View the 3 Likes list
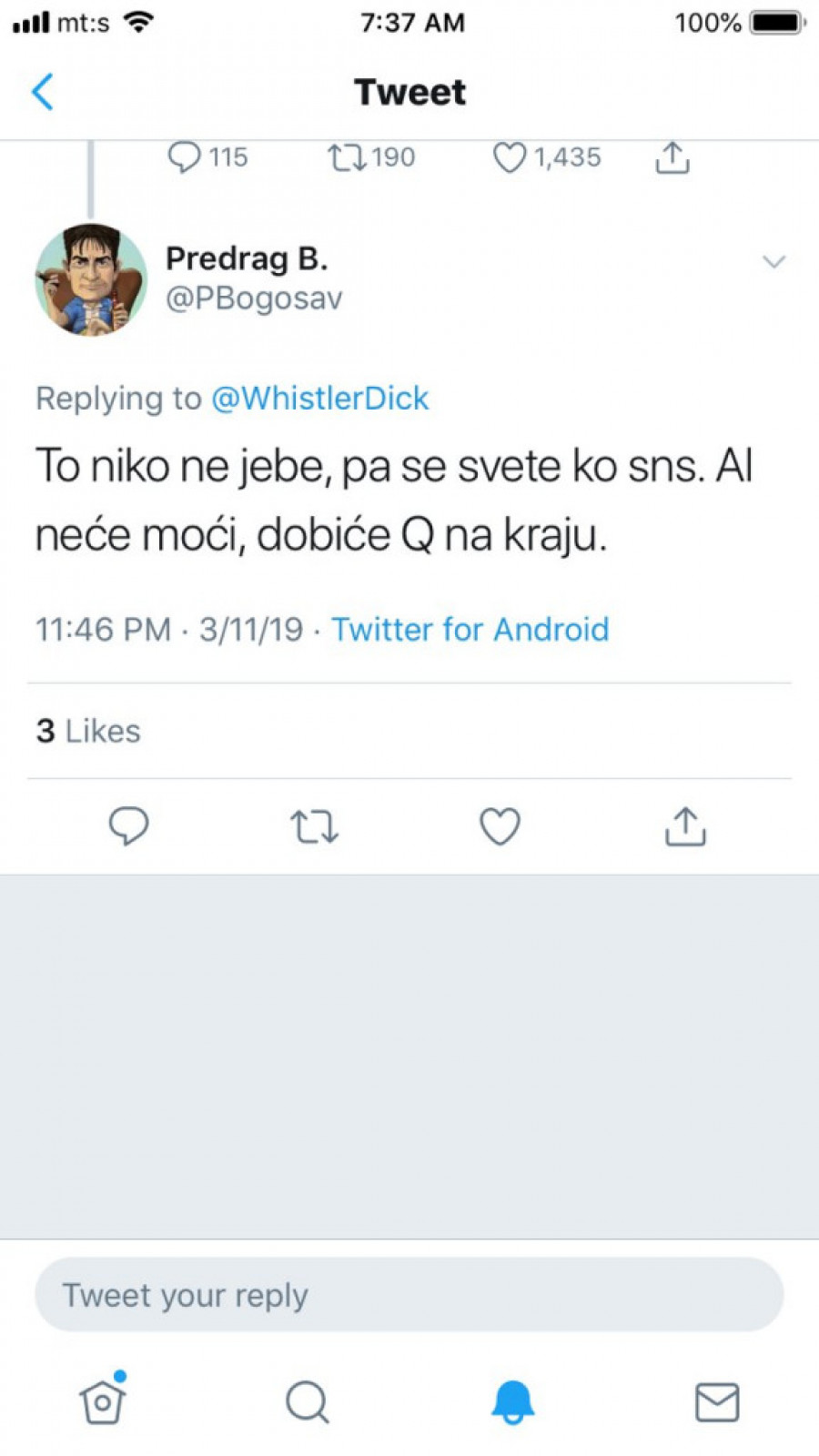 tap(88, 731)
